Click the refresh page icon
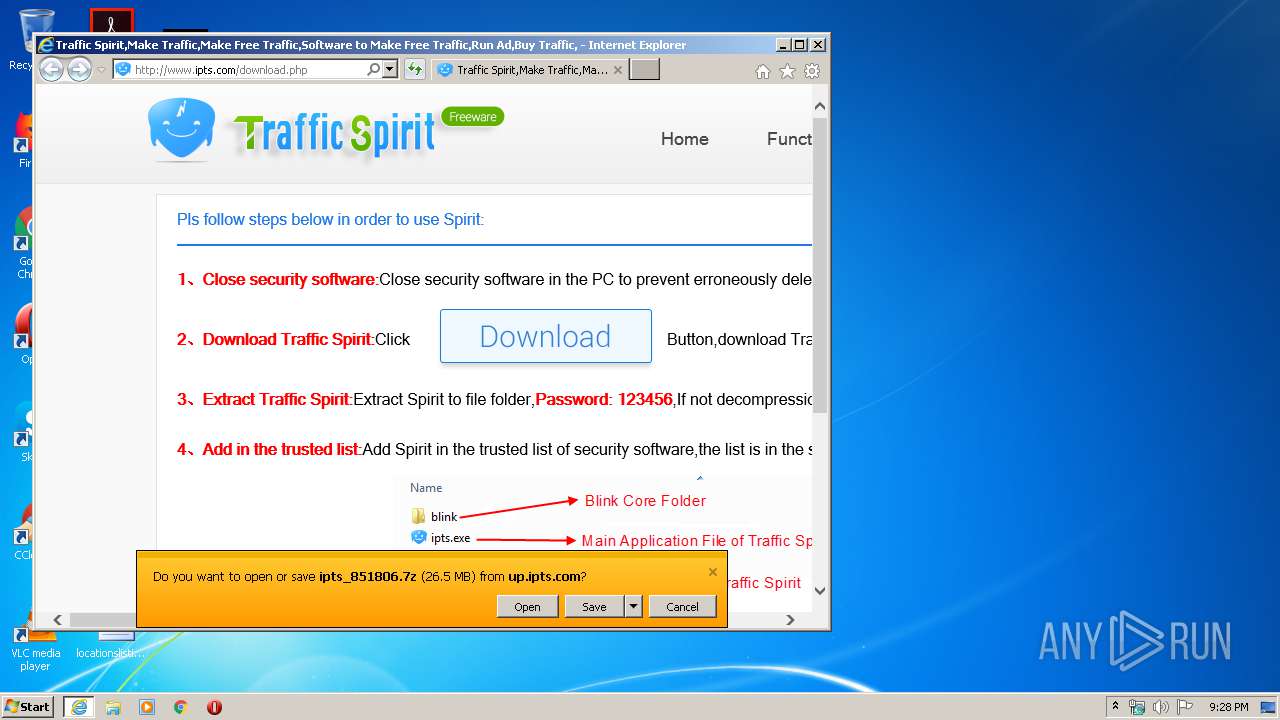 [x=415, y=70]
